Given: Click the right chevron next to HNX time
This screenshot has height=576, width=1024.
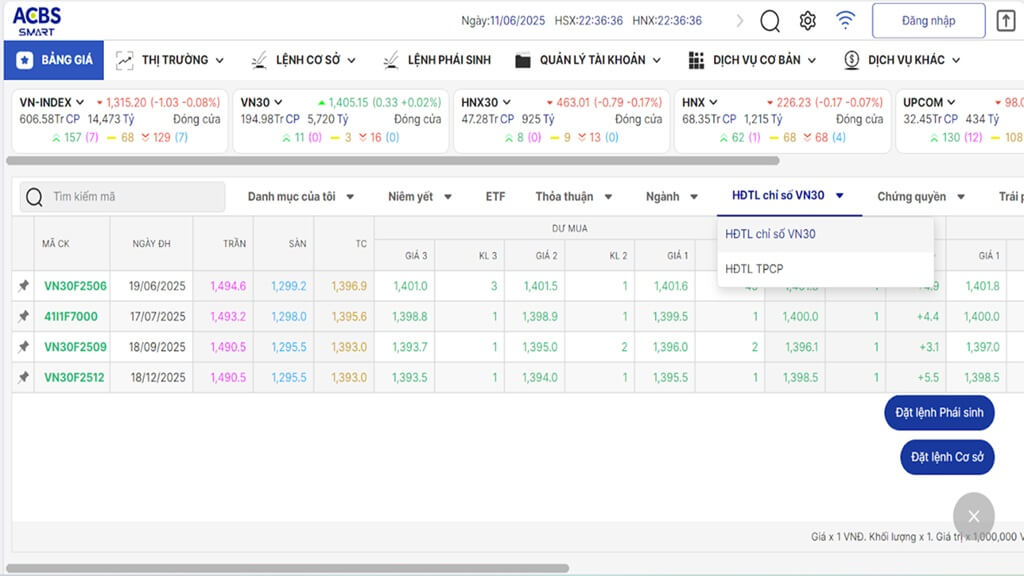Looking at the screenshot, I should tap(740, 21).
